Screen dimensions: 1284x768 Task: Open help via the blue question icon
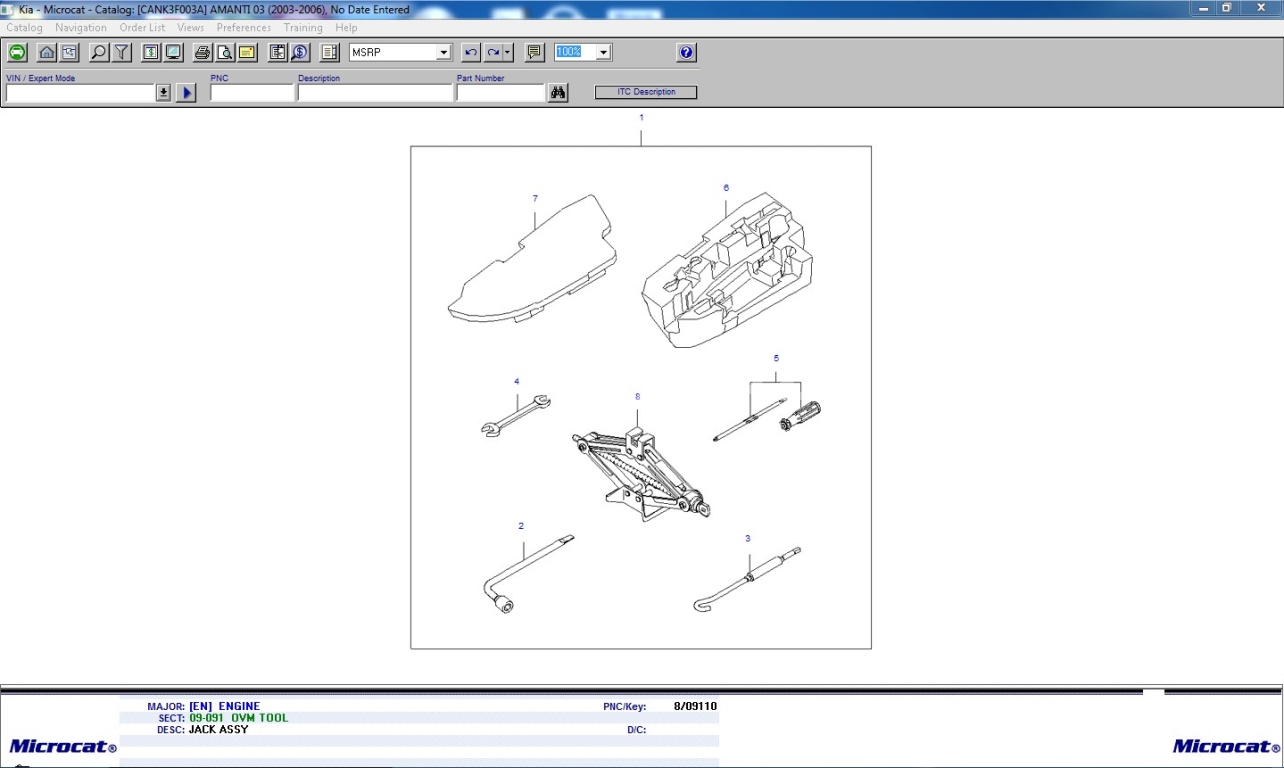tap(686, 52)
